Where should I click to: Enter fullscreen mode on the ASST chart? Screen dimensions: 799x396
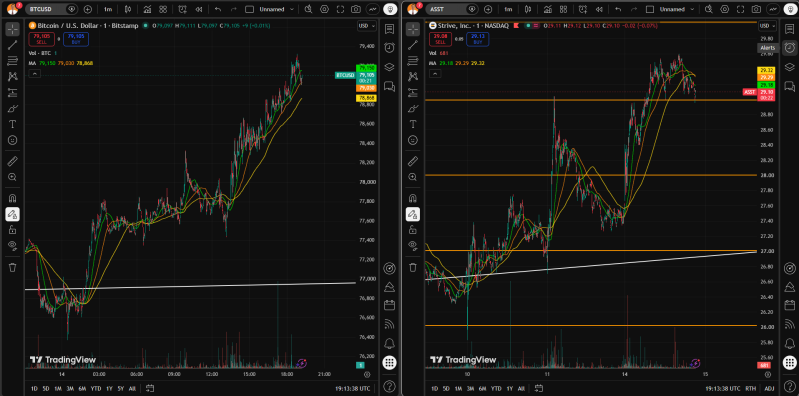pyautogui.click(x=741, y=9)
